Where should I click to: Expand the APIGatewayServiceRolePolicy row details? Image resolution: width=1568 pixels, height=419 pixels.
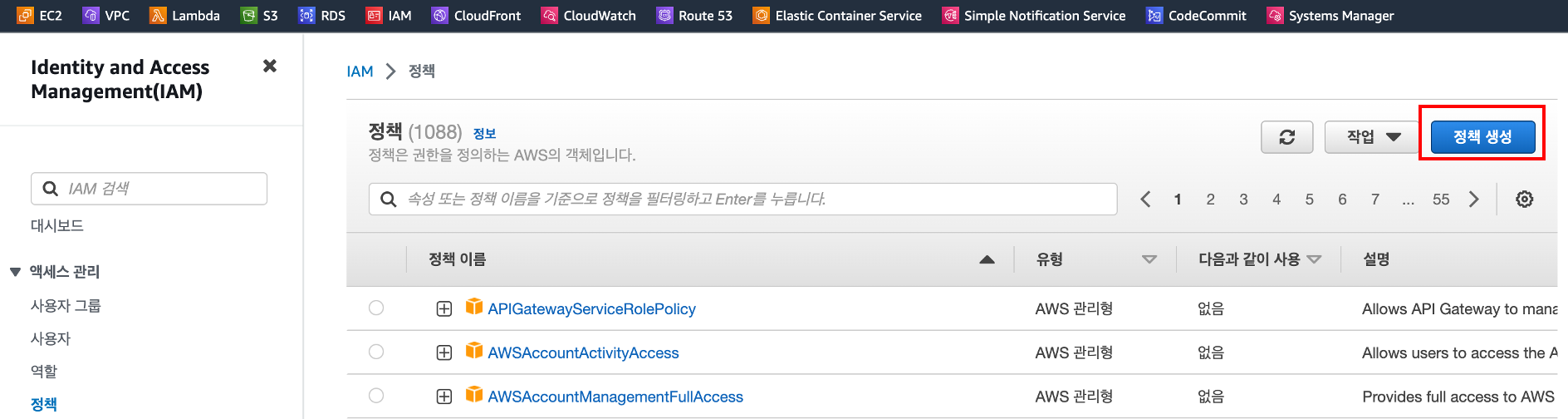coord(444,309)
